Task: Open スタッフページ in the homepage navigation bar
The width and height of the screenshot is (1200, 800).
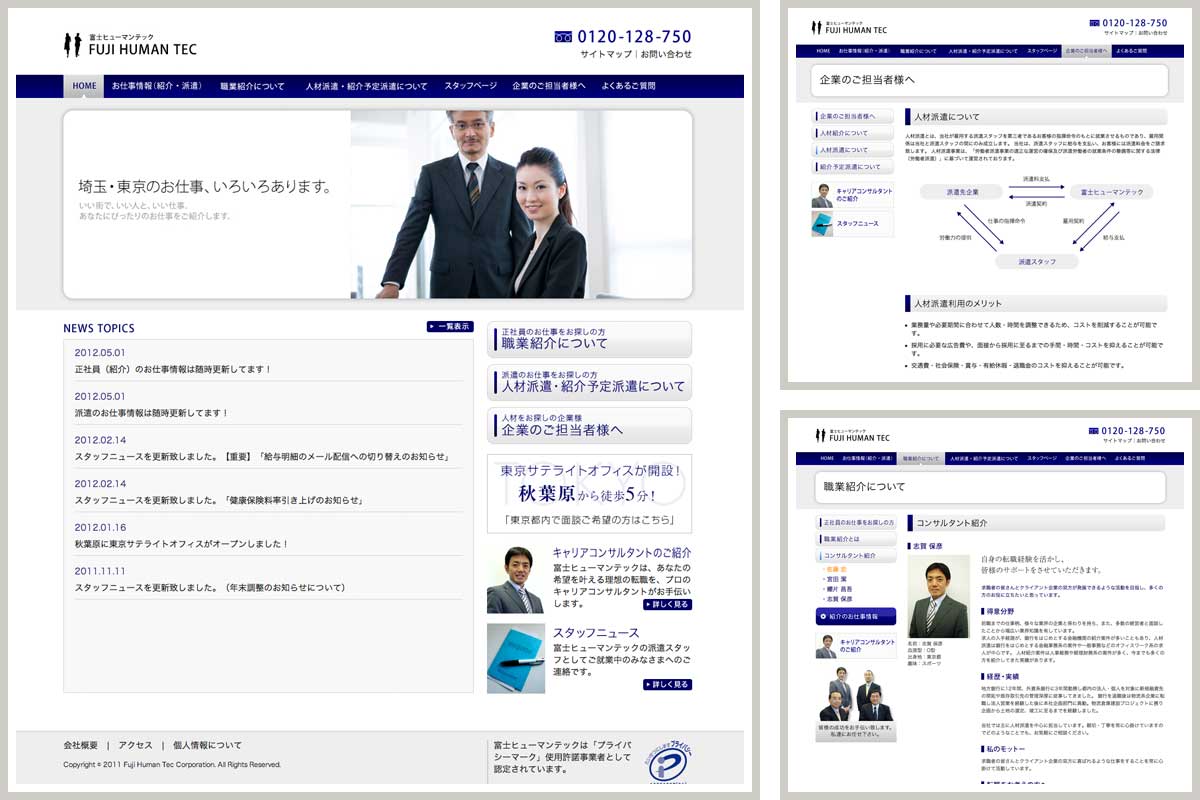Action: pyautogui.click(x=470, y=86)
